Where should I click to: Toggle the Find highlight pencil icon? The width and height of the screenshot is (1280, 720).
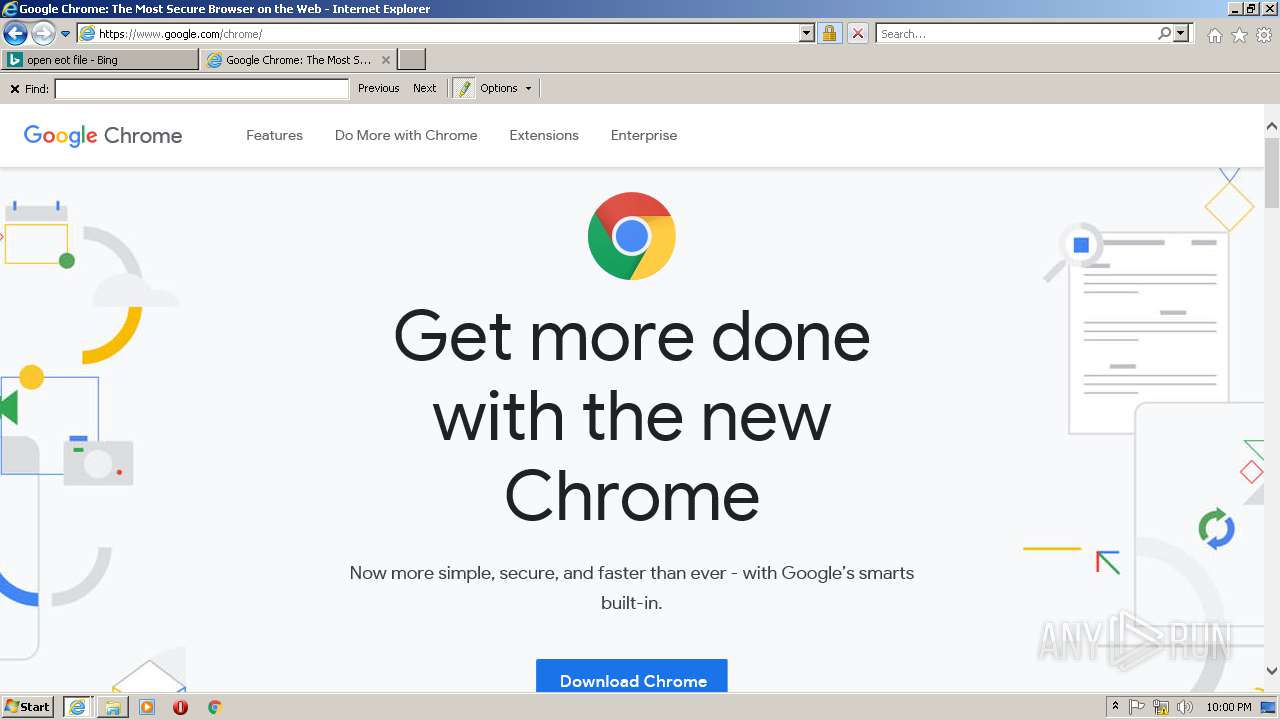(464, 88)
